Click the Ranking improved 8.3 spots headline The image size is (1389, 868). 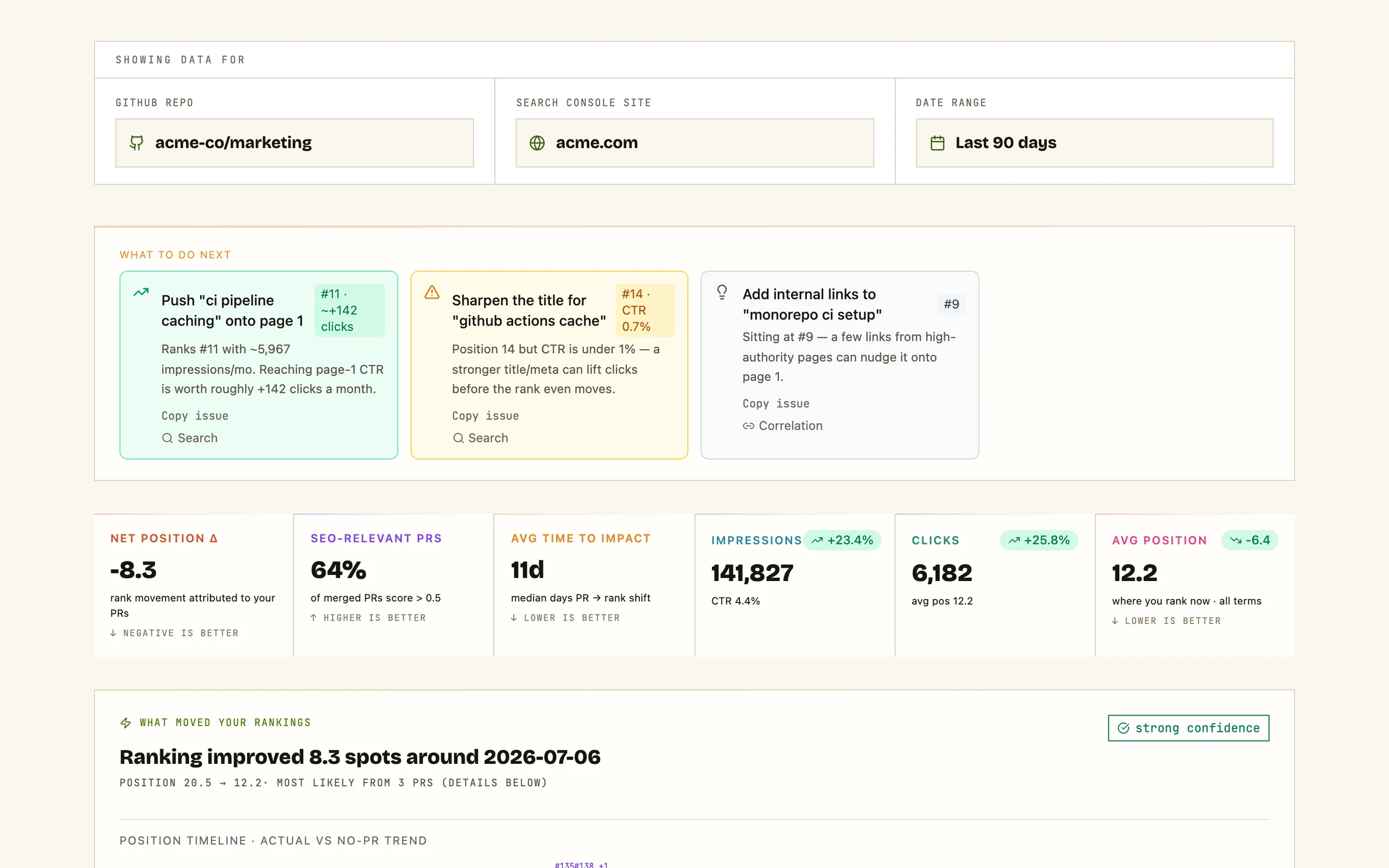pyautogui.click(x=360, y=757)
